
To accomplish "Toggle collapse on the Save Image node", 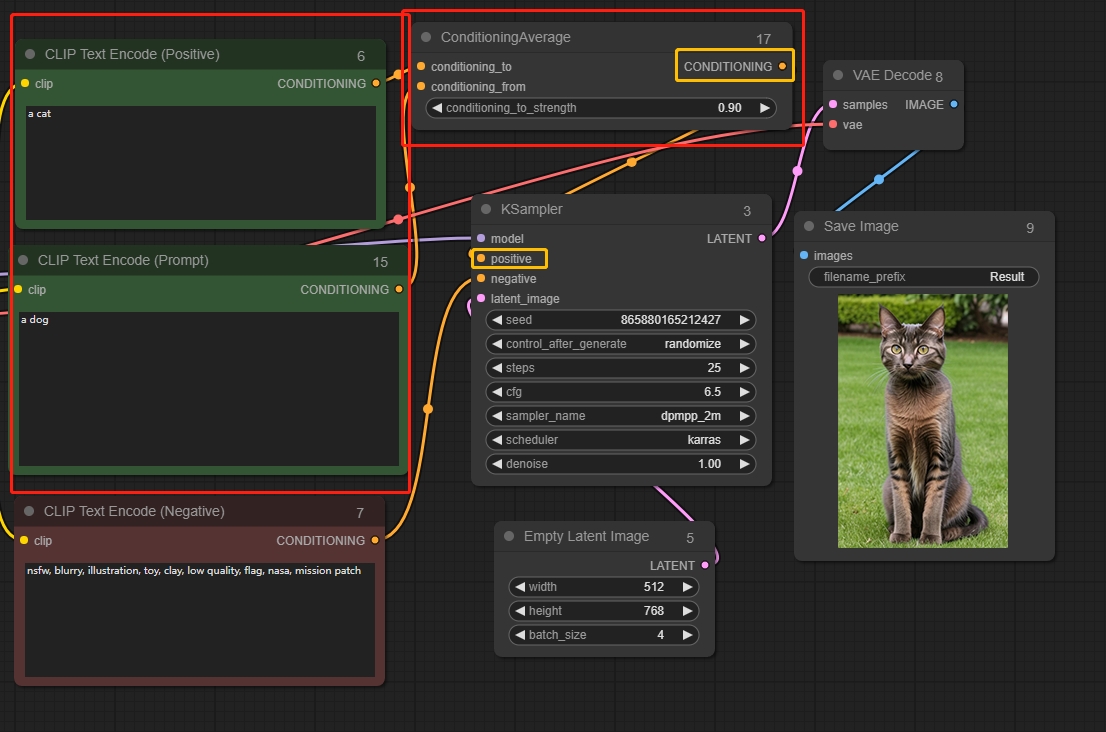I will 809,227.
